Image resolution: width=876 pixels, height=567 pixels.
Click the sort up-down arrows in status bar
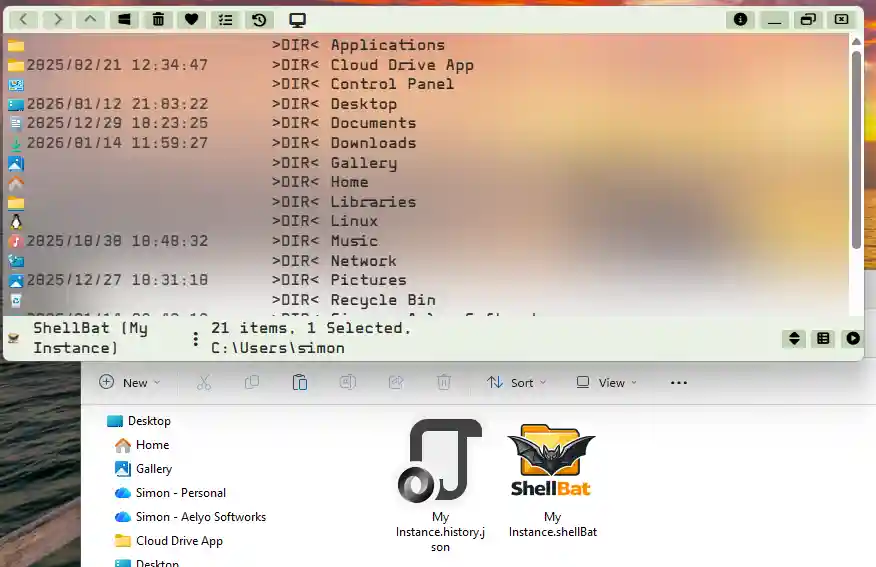[x=794, y=338]
